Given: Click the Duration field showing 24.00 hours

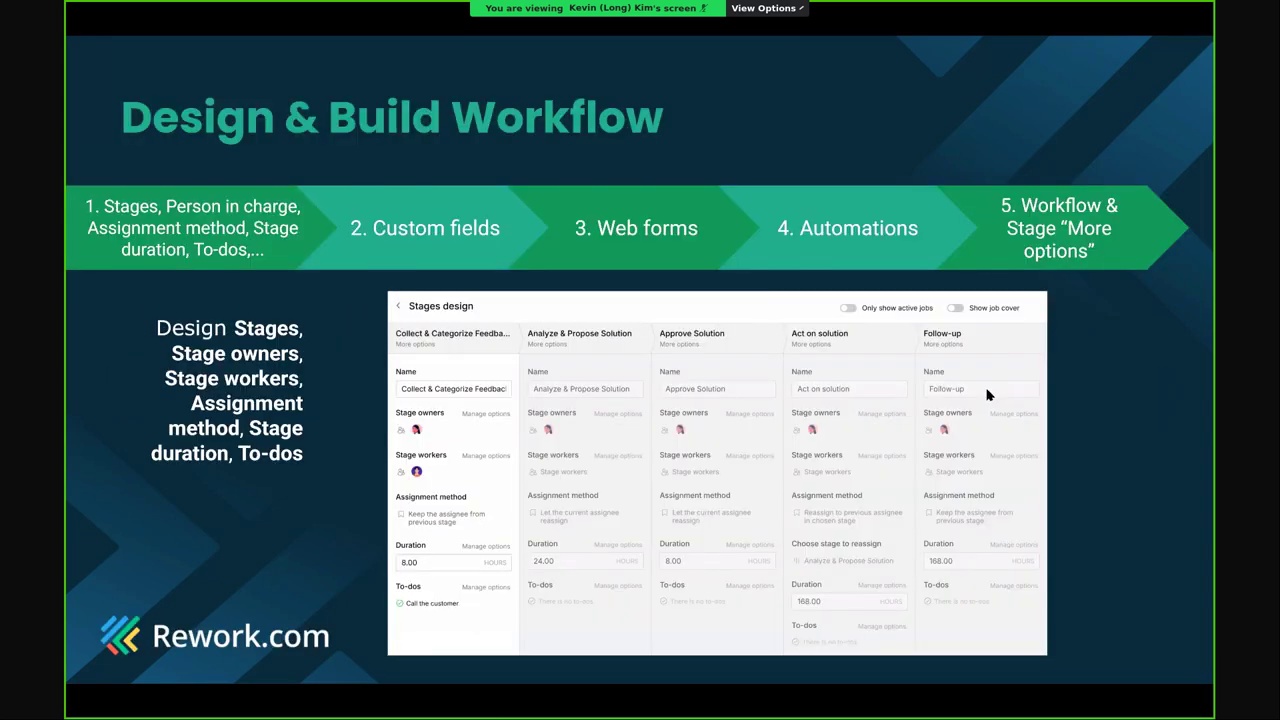Looking at the screenshot, I should [585, 561].
